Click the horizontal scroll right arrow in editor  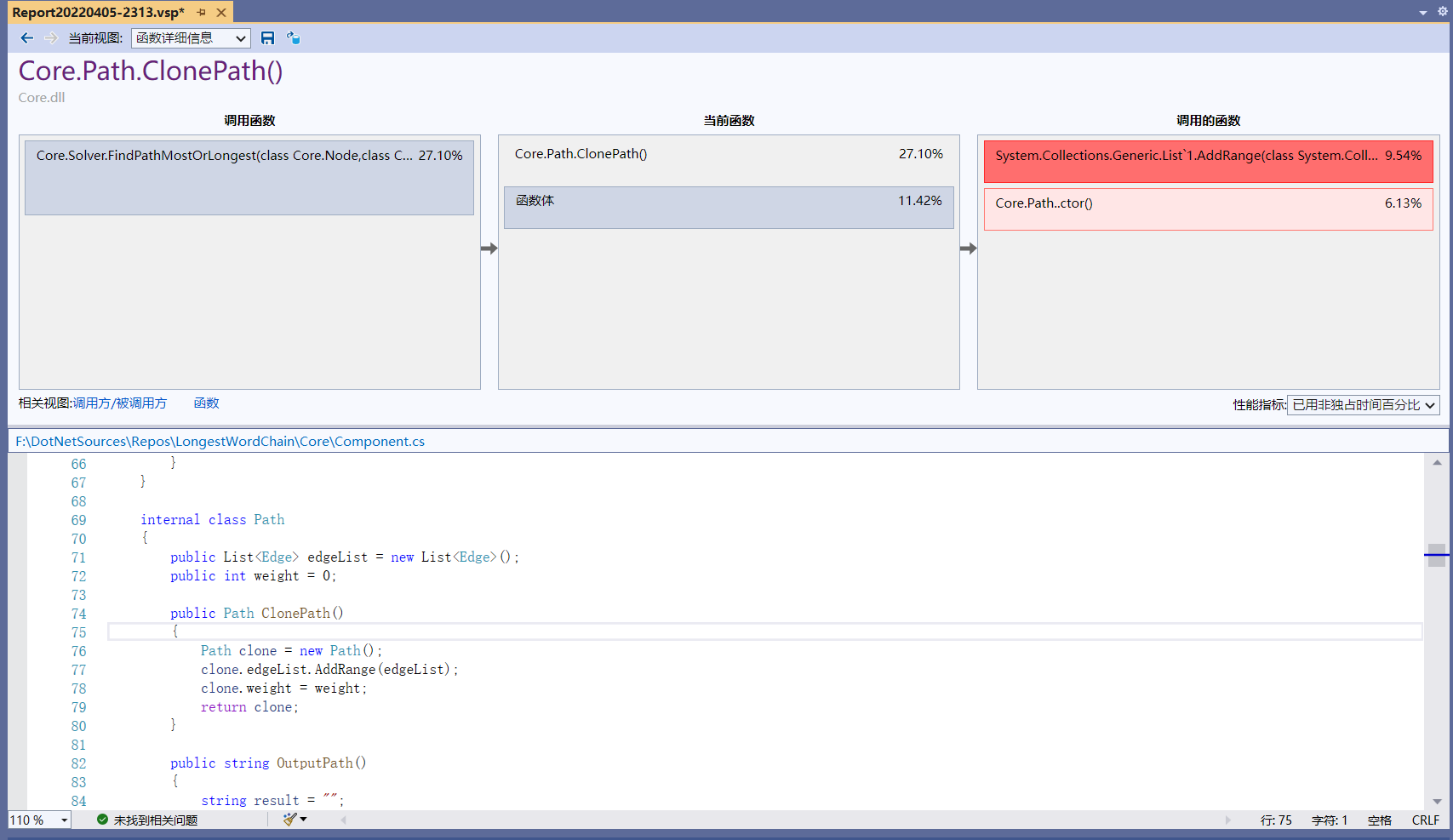pos(1228,820)
